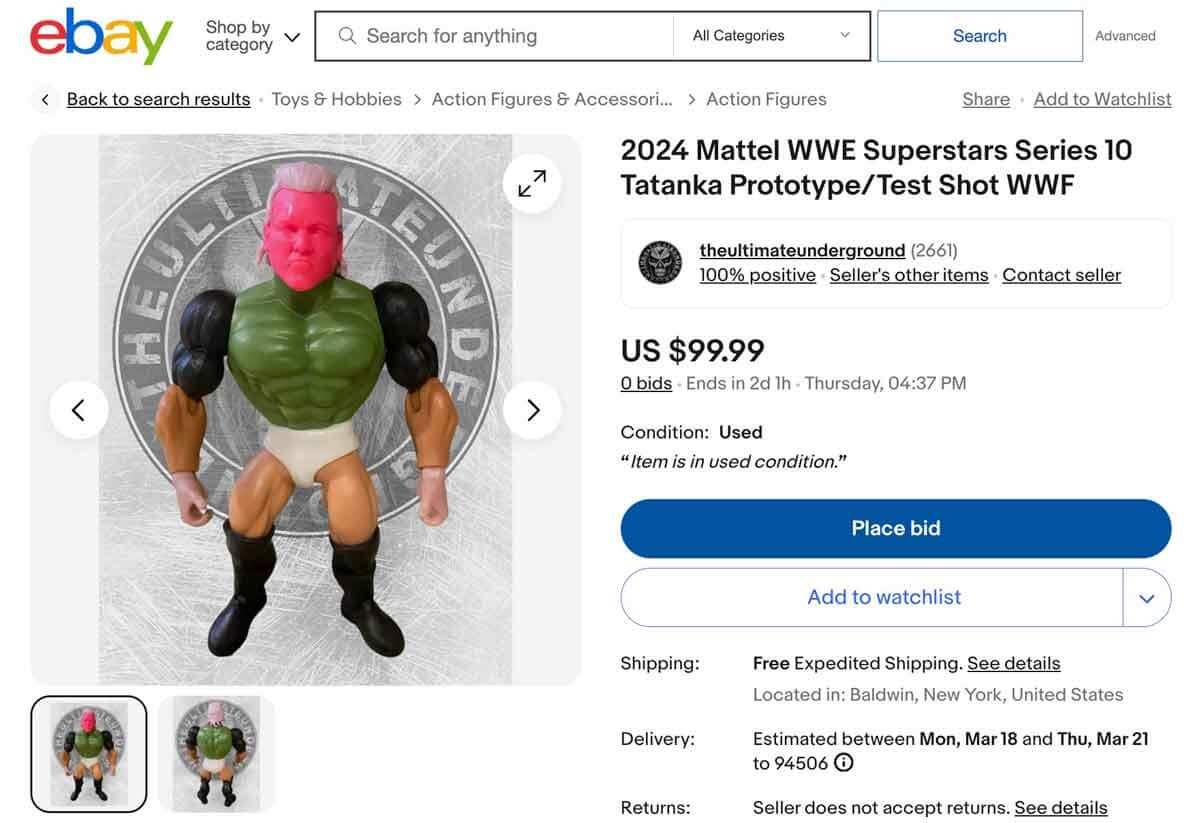Open the Toys & Hobbies category
The image size is (1200, 823).
click(335, 98)
